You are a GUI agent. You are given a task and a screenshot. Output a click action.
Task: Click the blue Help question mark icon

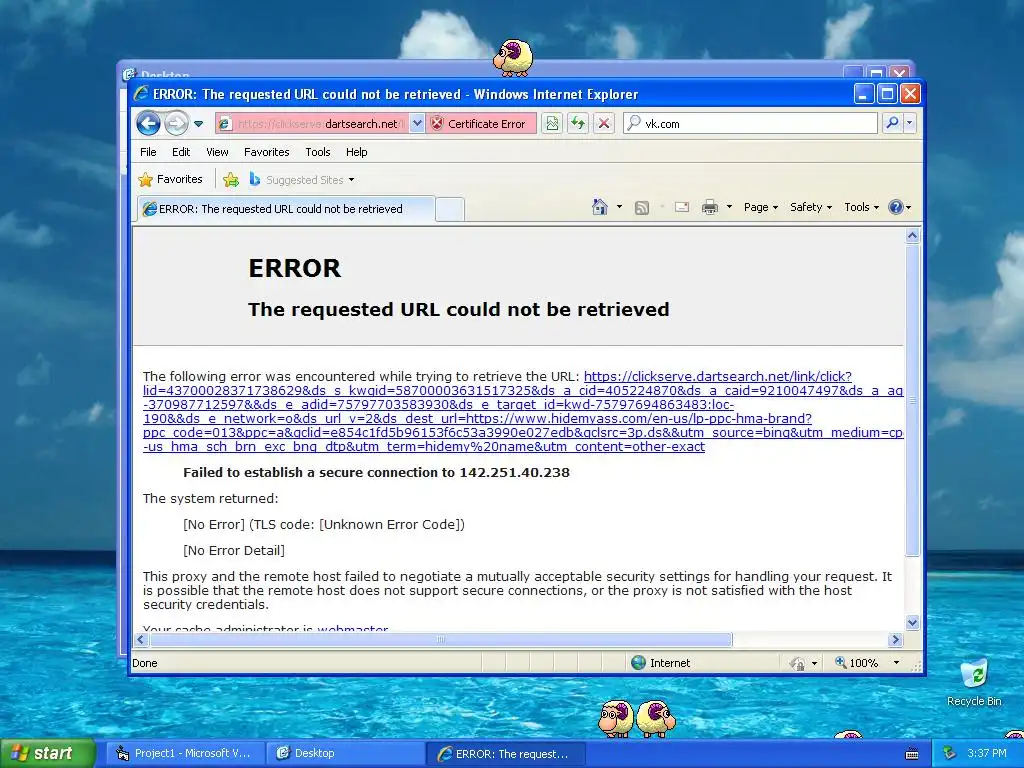tap(896, 207)
